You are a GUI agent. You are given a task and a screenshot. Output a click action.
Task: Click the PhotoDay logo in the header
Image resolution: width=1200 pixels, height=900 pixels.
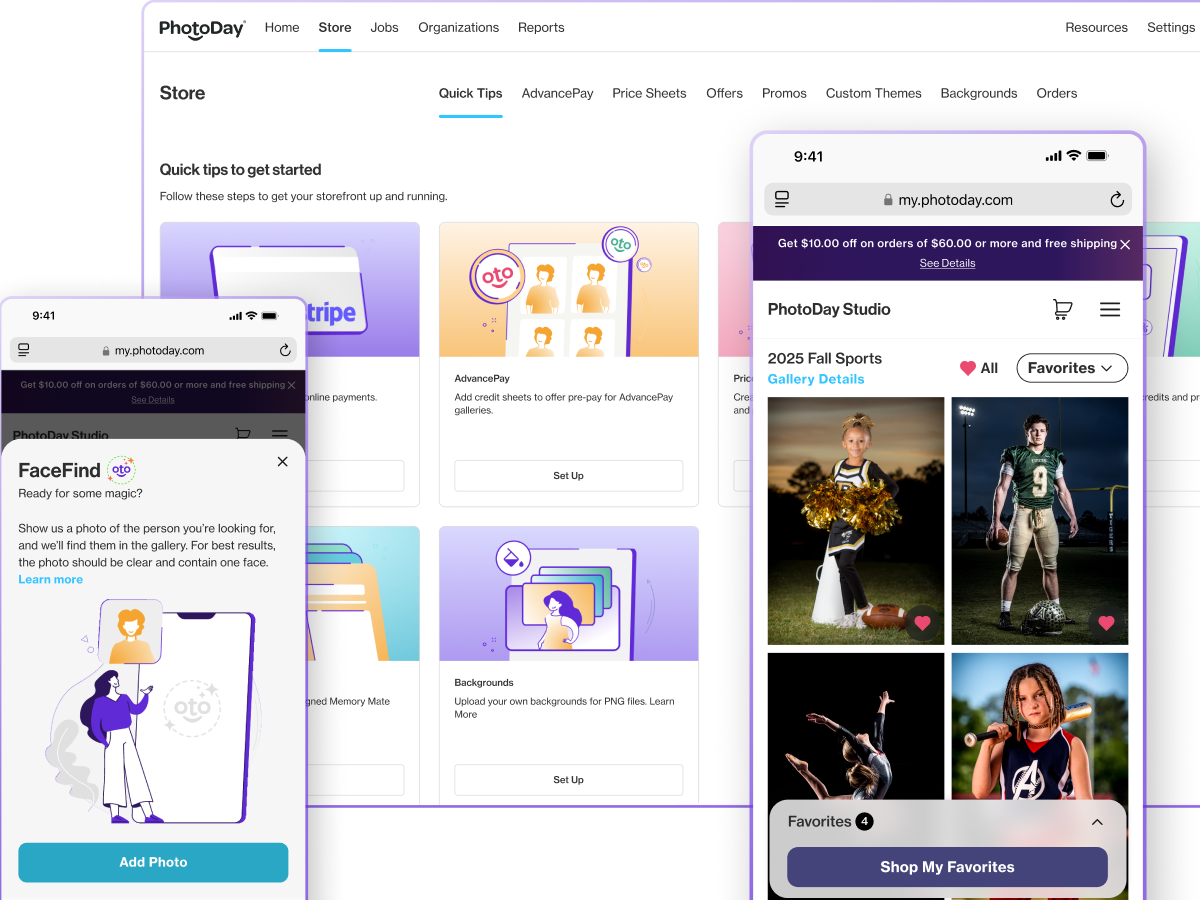click(202, 28)
